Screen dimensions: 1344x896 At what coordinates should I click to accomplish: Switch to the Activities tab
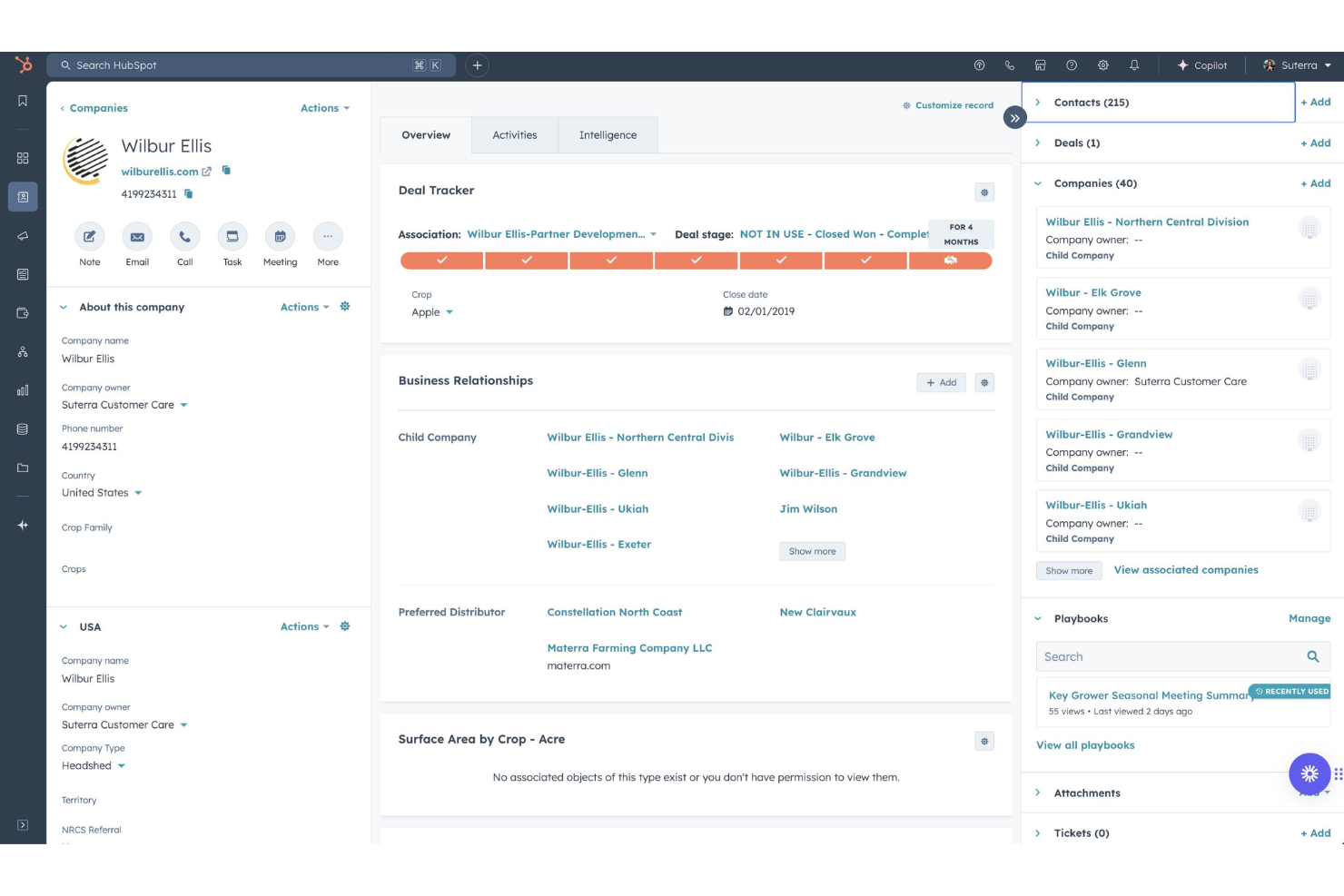[515, 135]
